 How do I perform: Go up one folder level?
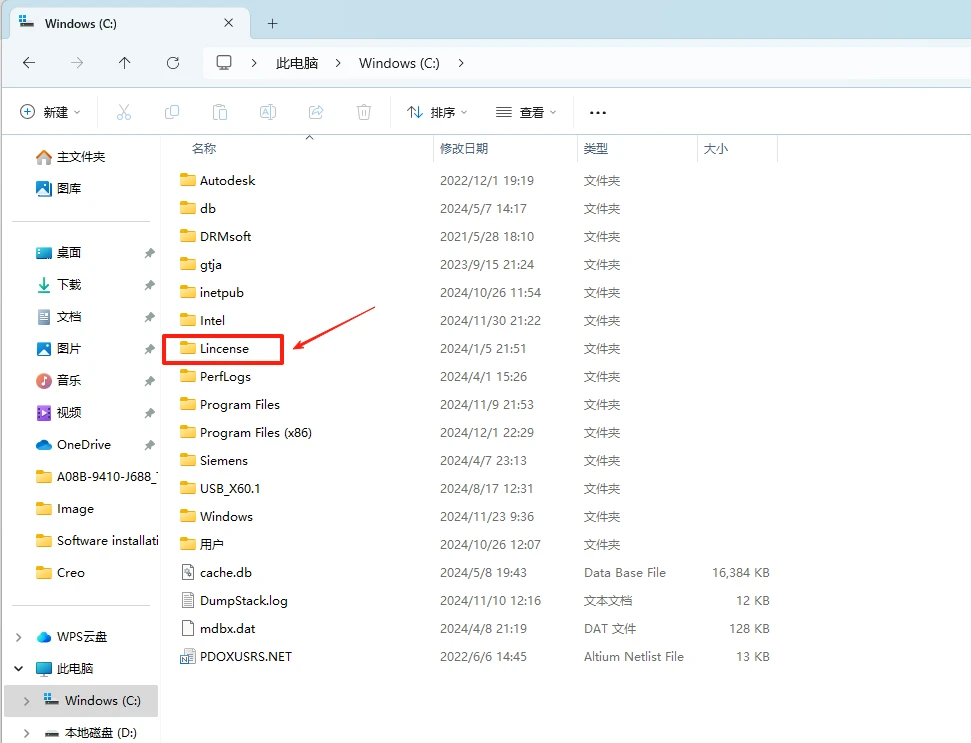point(124,63)
